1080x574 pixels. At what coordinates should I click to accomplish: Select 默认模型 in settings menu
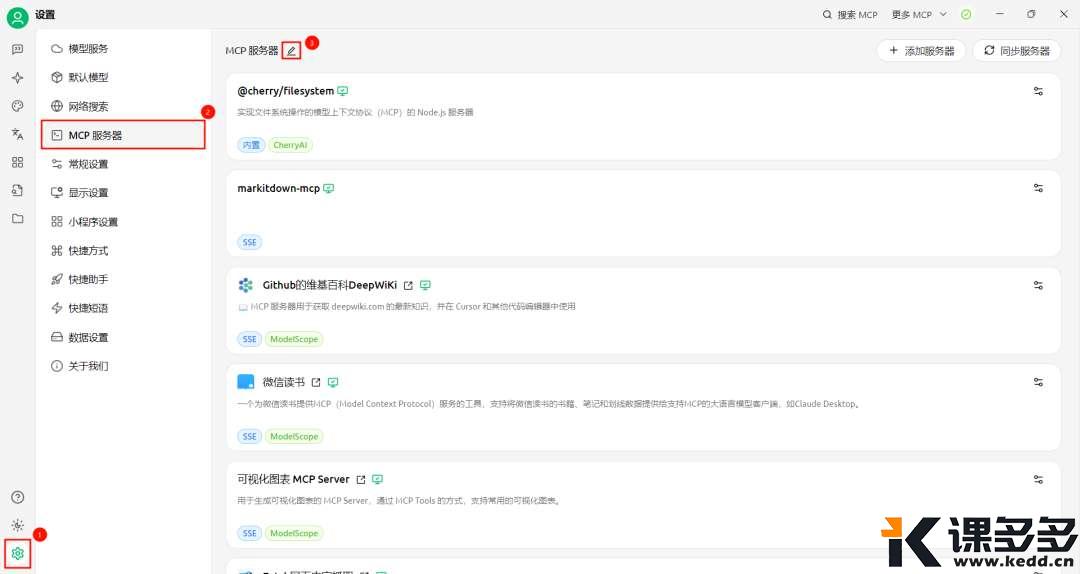pyautogui.click(x=123, y=77)
